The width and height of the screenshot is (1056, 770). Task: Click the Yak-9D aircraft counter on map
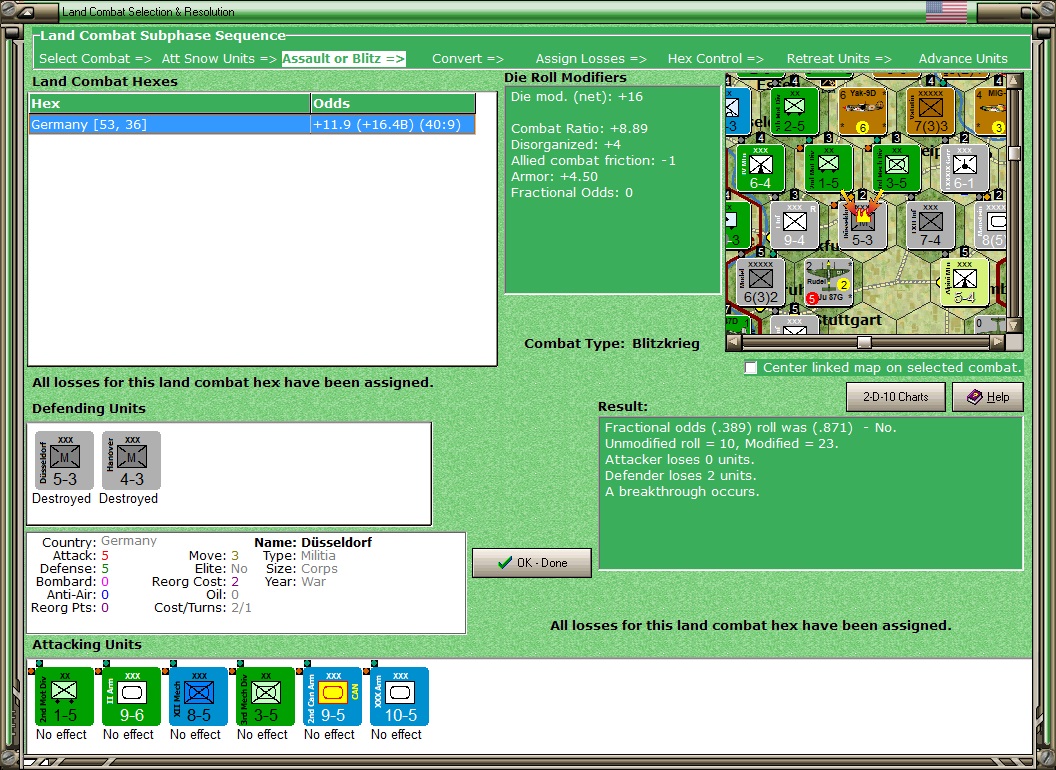click(862, 111)
